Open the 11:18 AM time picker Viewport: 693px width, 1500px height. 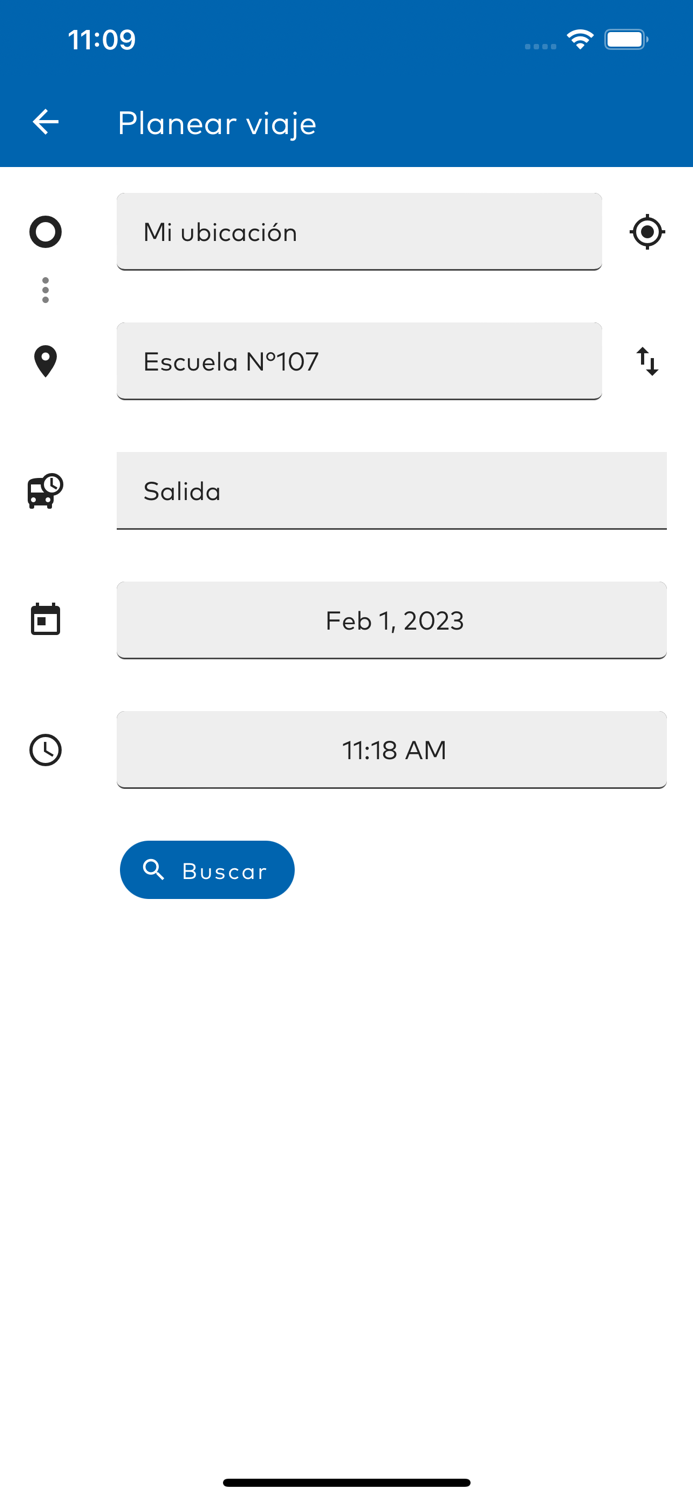tap(391, 750)
